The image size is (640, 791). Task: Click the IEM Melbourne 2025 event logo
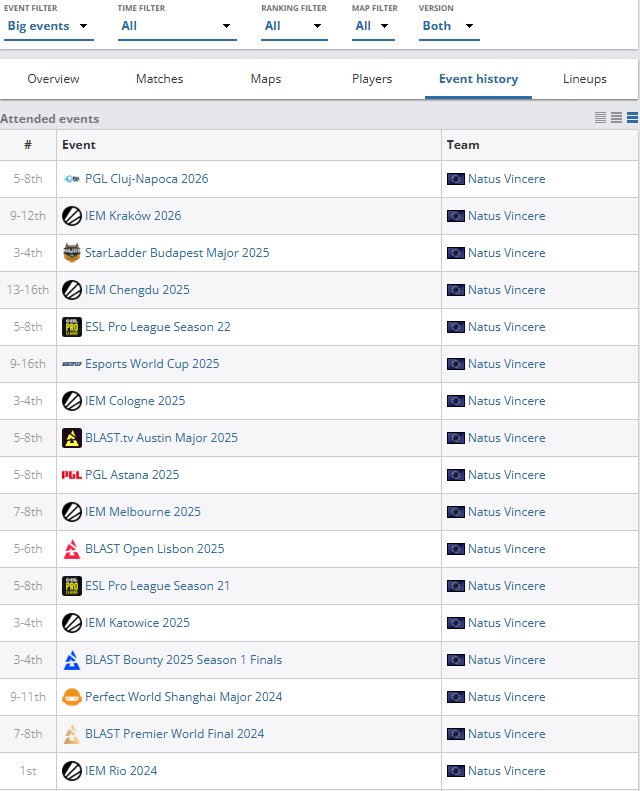pyautogui.click(x=72, y=512)
